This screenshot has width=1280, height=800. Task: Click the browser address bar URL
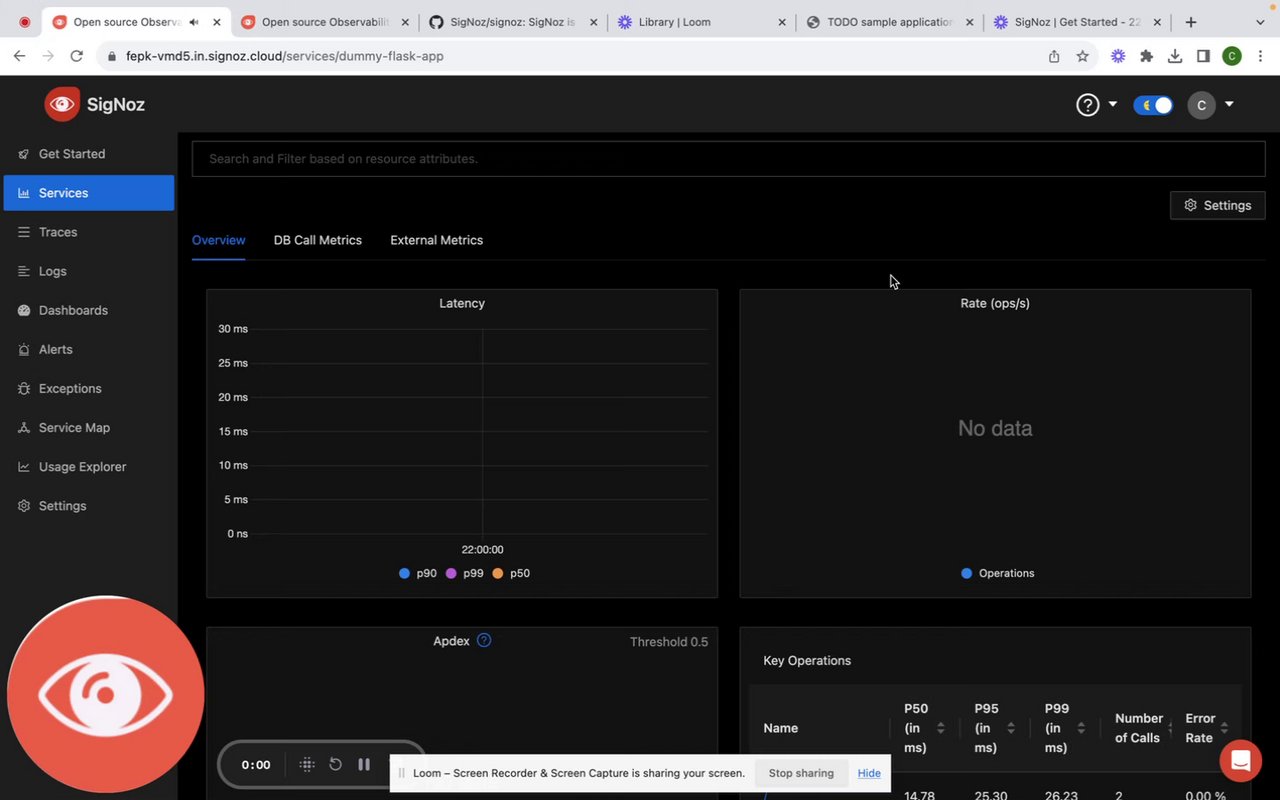pos(284,56)
